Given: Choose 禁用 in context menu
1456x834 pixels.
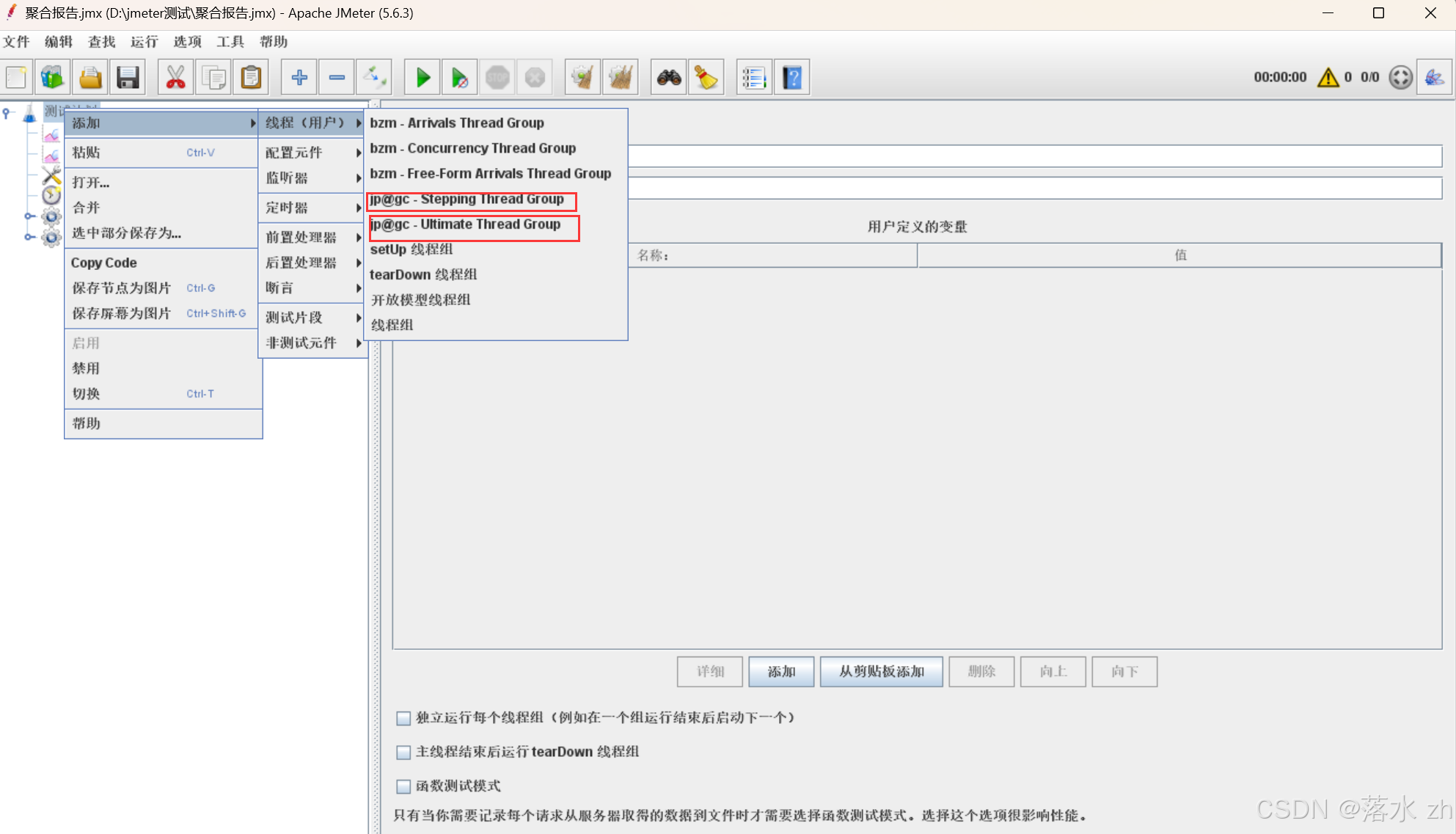Looking at the screenshot, I should [x=164, y=368].
